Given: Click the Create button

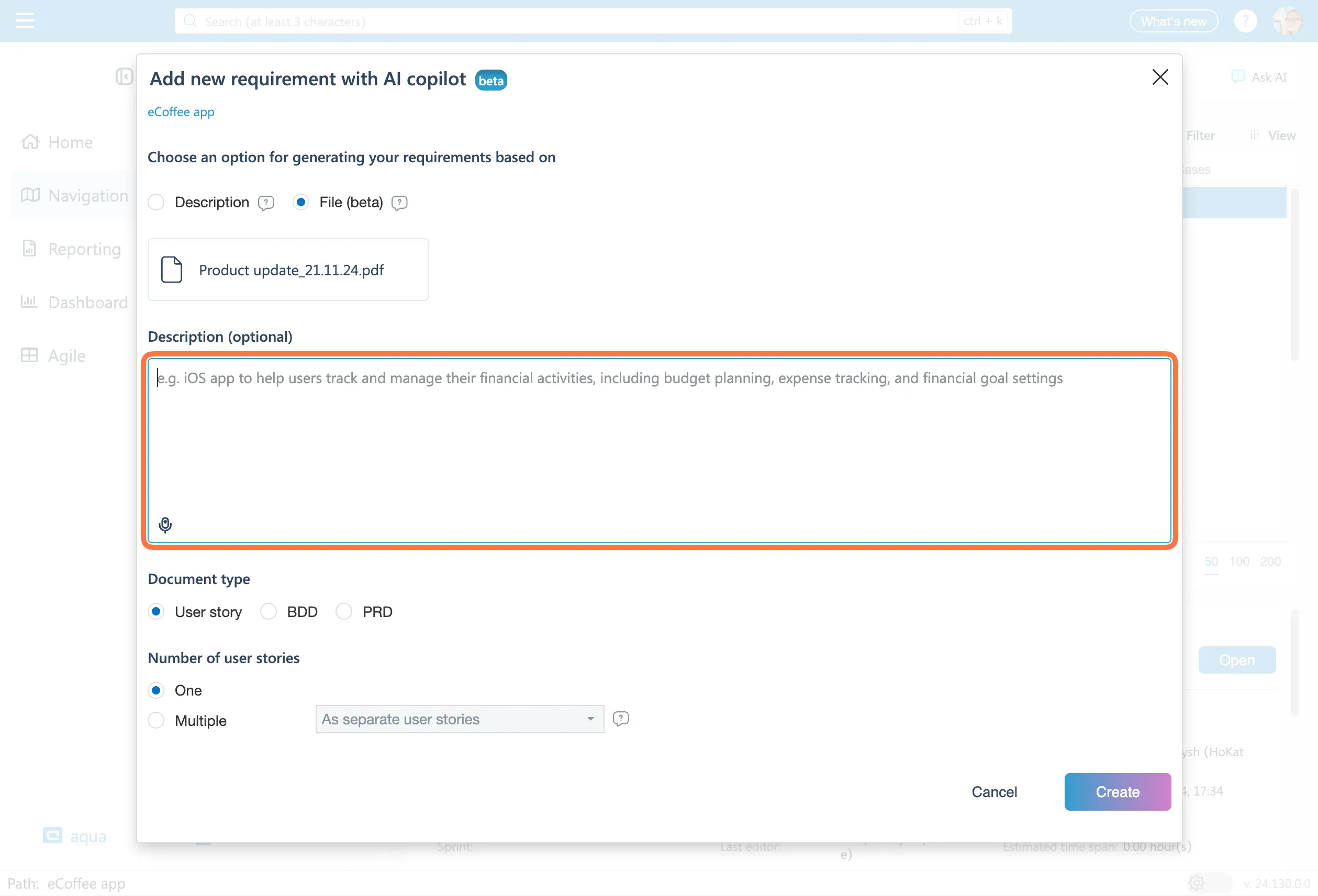Looking at the screenshot, I should [x=1116, y=792].
